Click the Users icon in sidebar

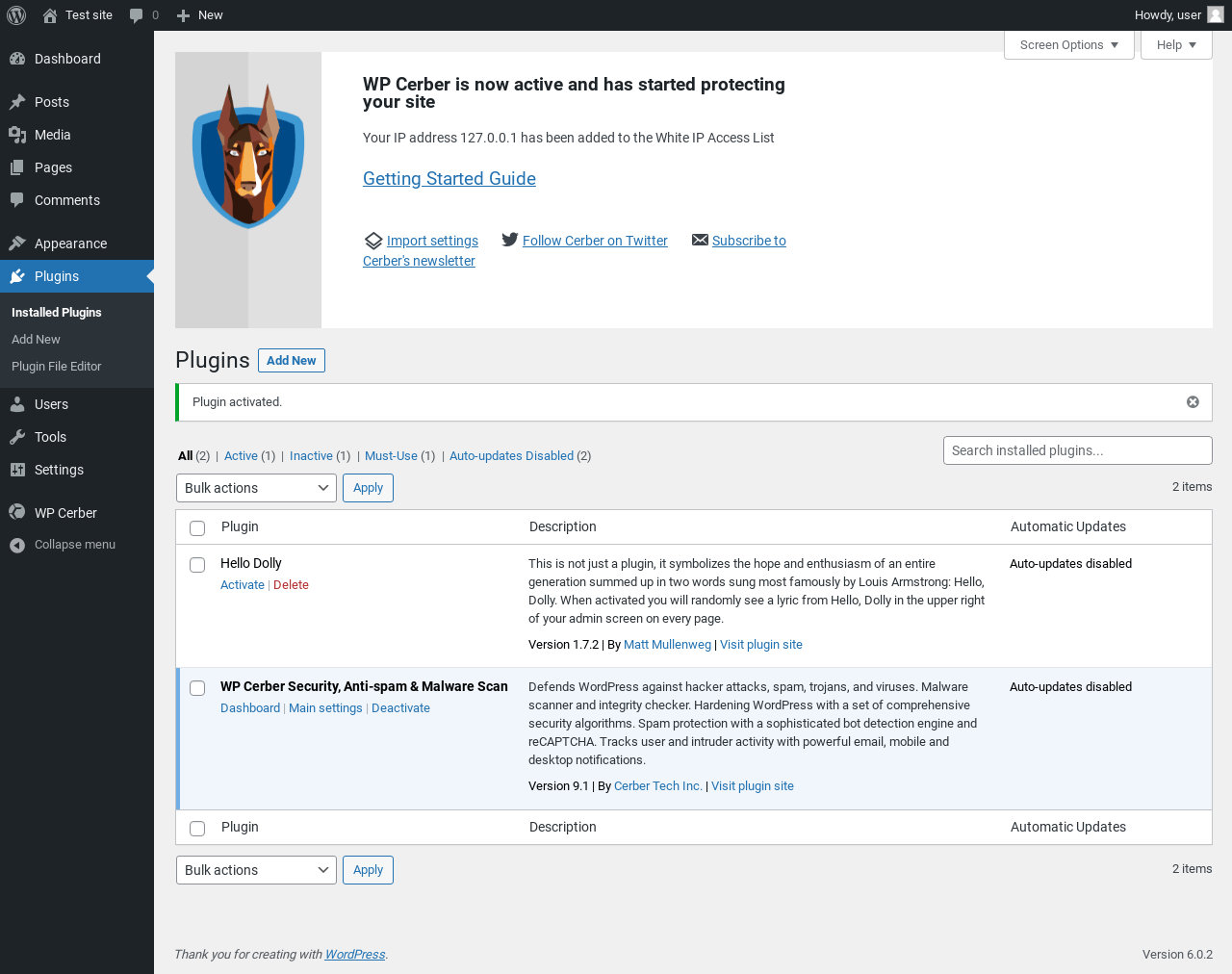[17, 404]
